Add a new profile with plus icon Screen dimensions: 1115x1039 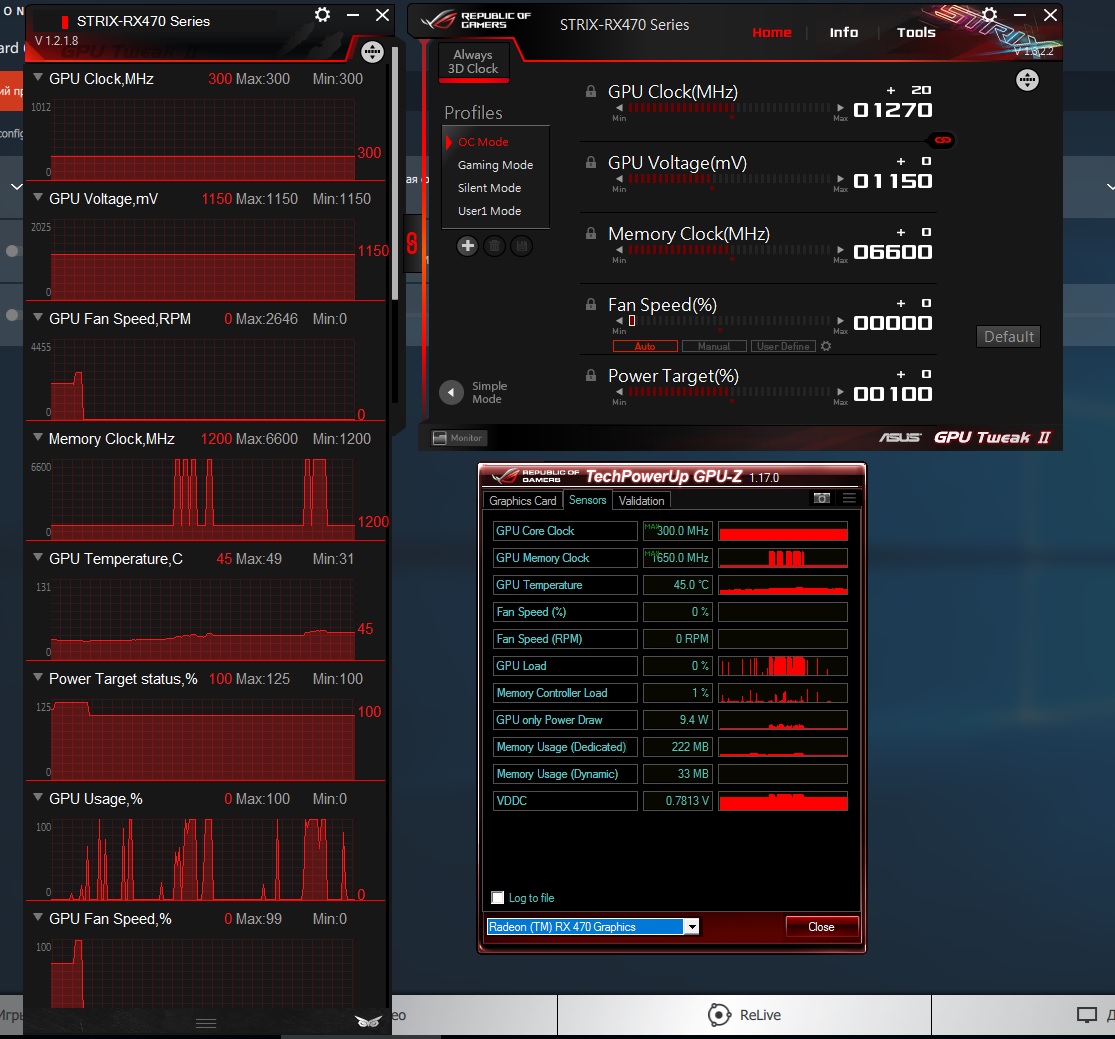click(467, 246)
